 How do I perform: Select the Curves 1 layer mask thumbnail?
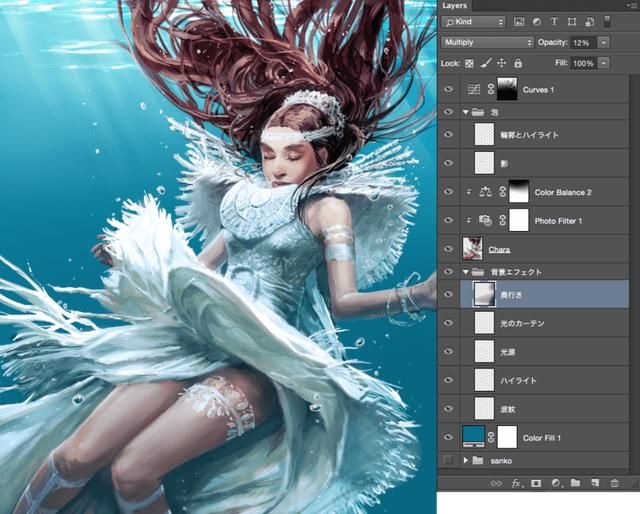[x=507, y=89]
